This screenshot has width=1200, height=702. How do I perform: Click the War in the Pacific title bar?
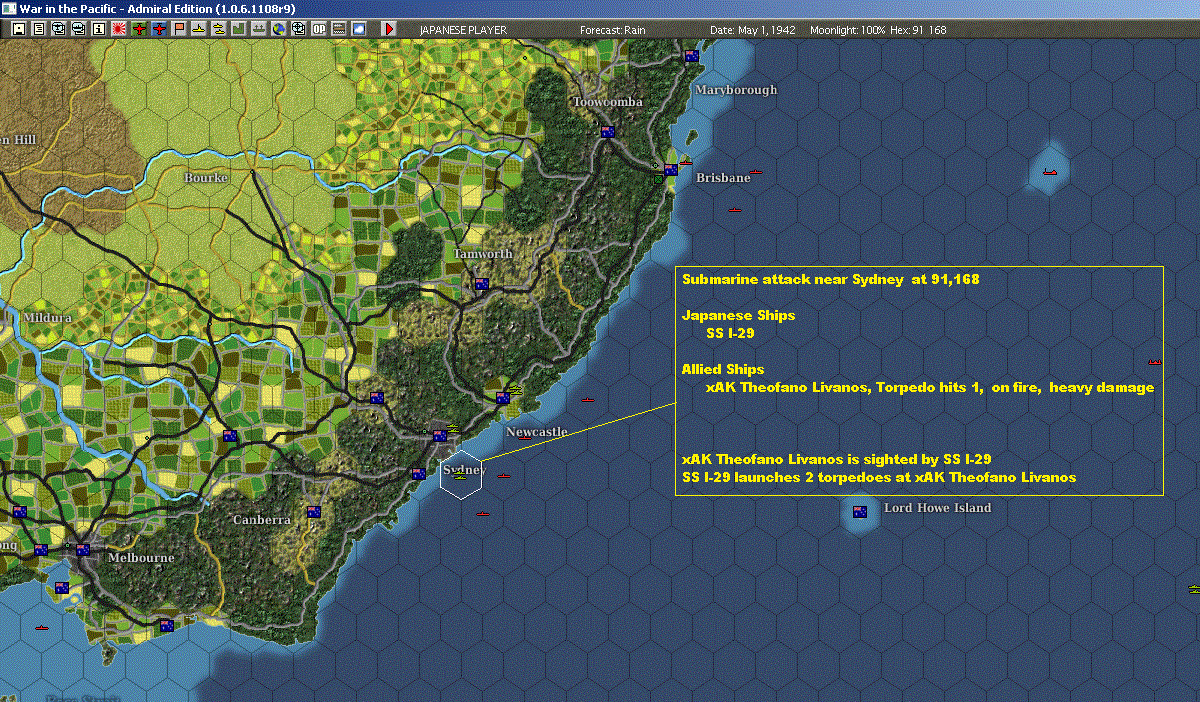[x=600, y=8]
